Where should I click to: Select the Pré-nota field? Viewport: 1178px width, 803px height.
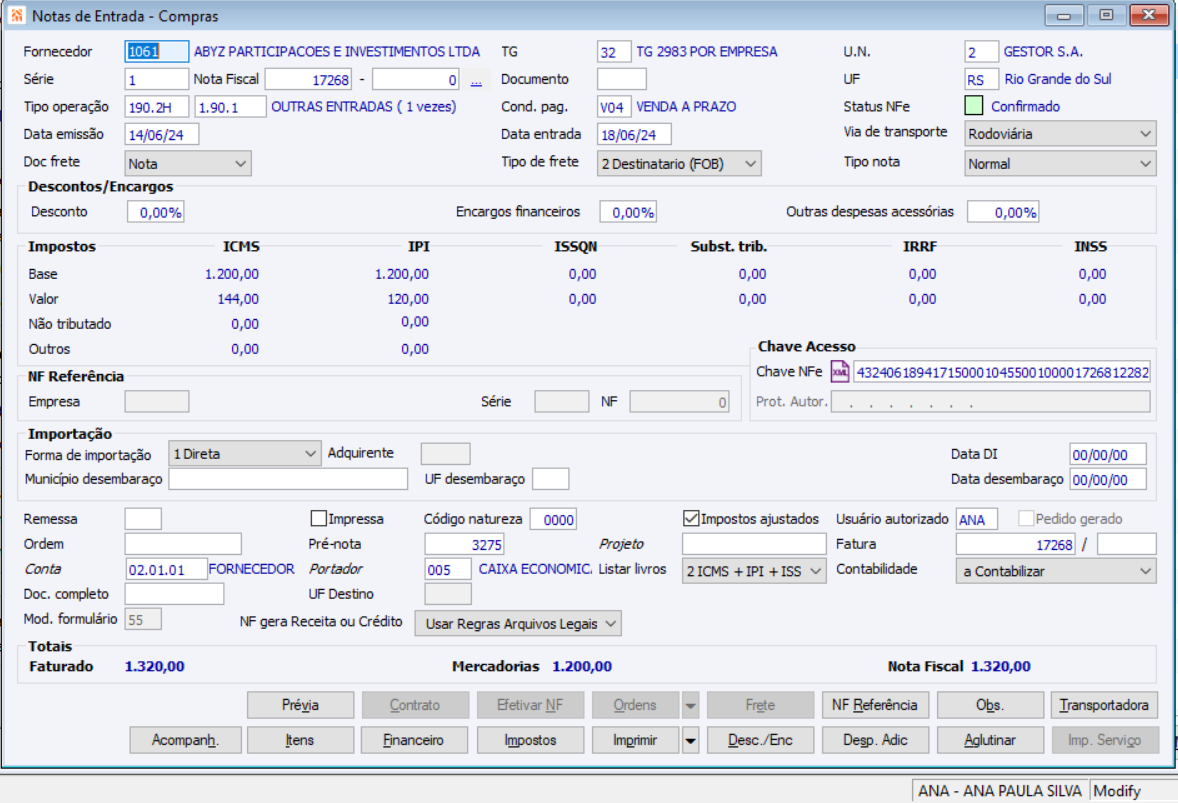(x=464, y=544)
